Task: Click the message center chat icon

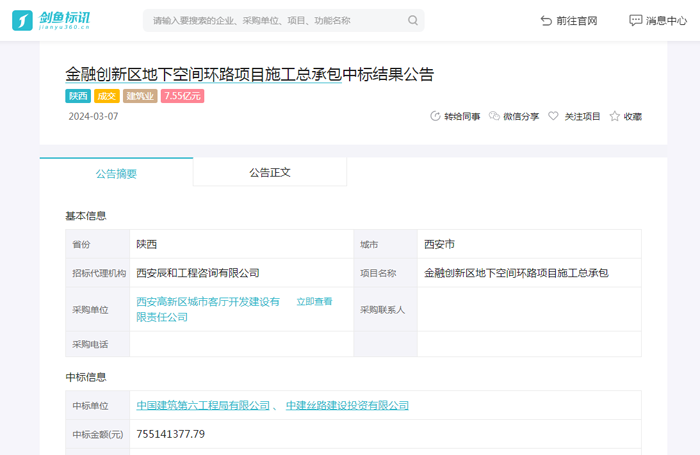Action: tap(636, 20)
